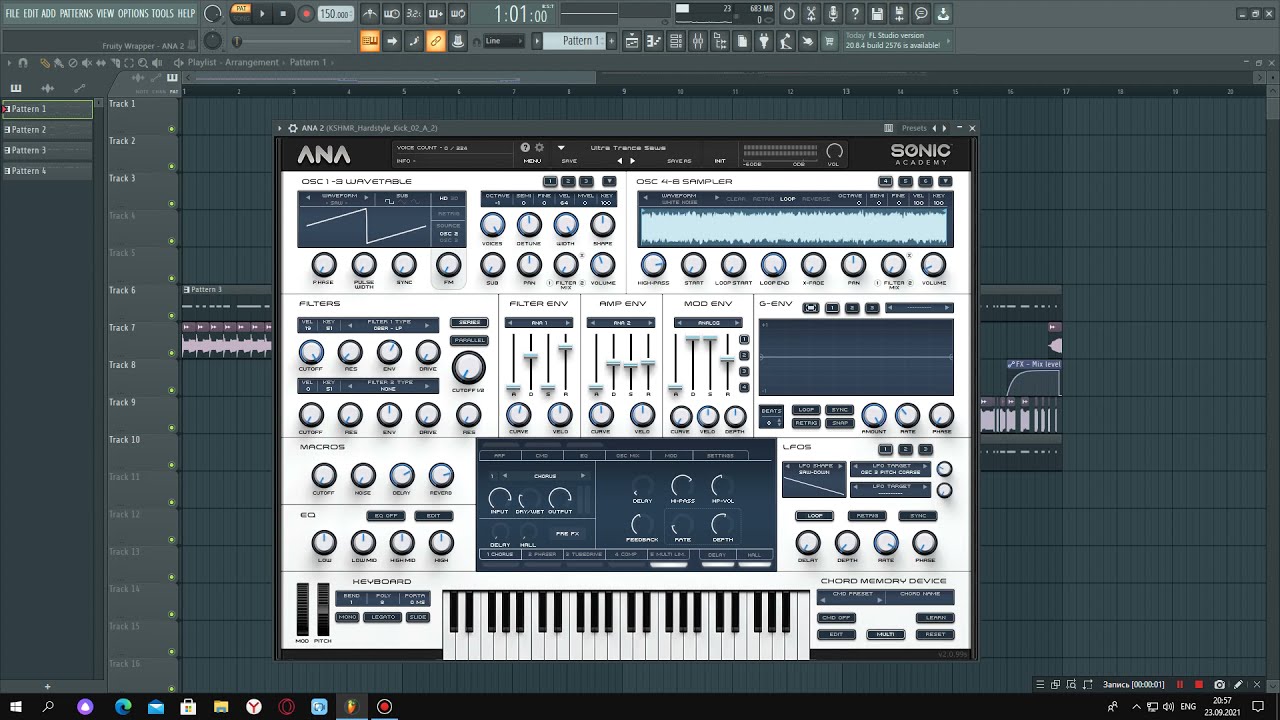Select Pattern 2 in the pattern list
The width and height of the screenshot is (1280, 720).
point(47,129)
